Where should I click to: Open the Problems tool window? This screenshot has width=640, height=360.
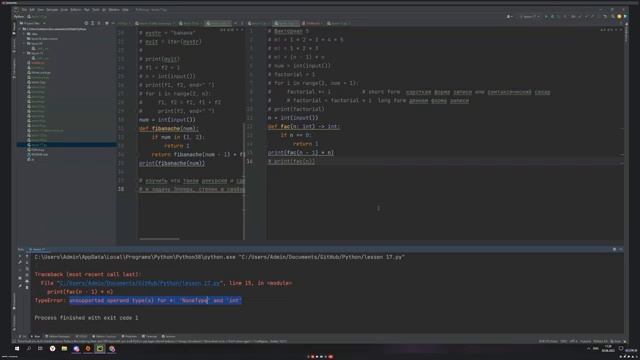coord(129,336)
